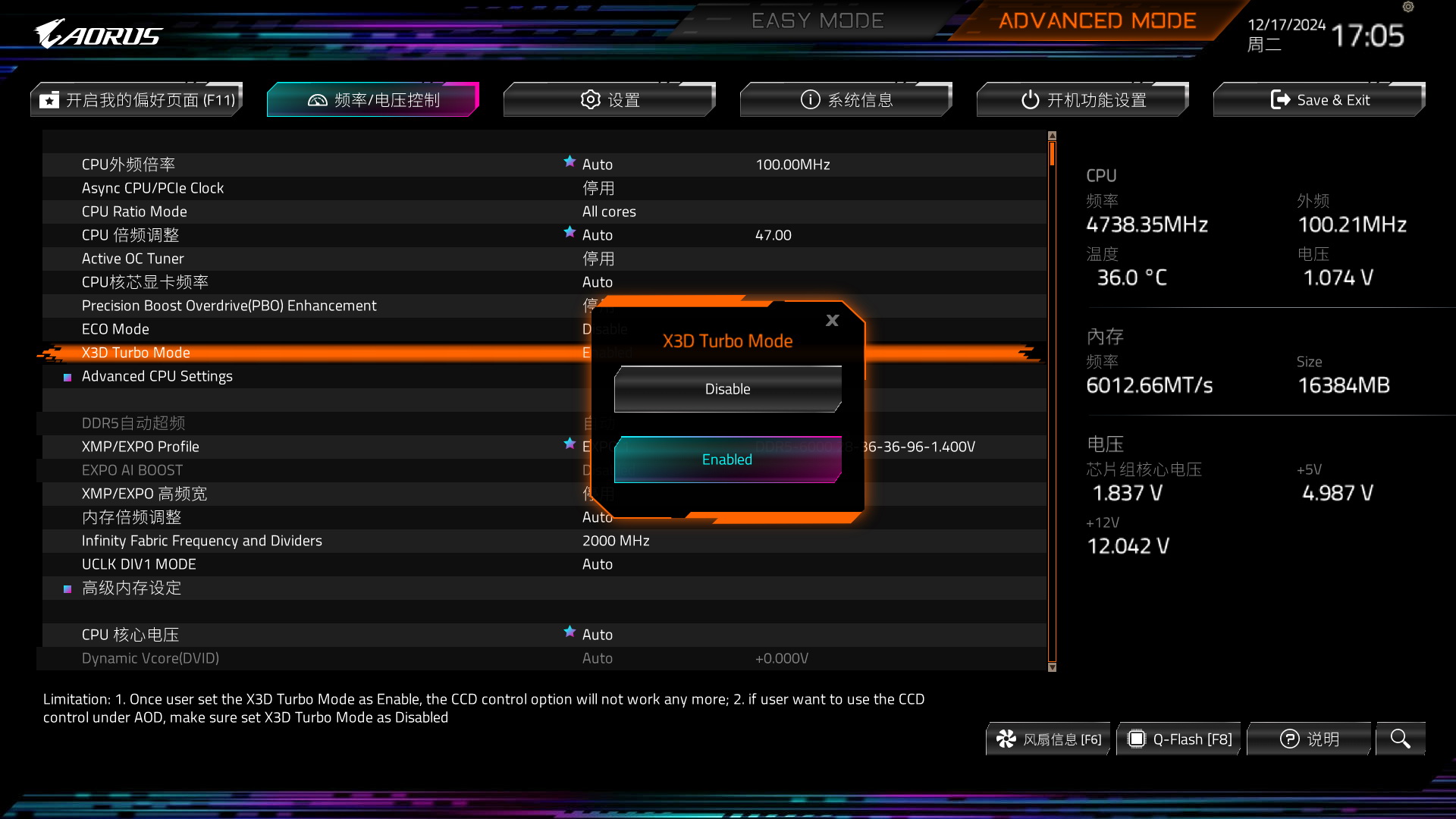Open CPU 倍频调整 Auto value
The height and width of the screenshot is (819, 1456).
(598, 235)
